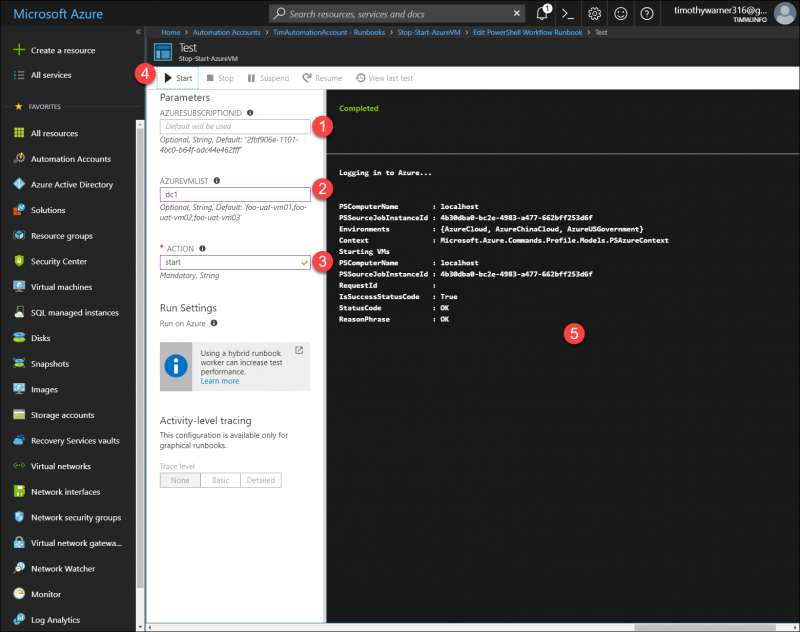Click the Storage accounts icon

point(19,415)
